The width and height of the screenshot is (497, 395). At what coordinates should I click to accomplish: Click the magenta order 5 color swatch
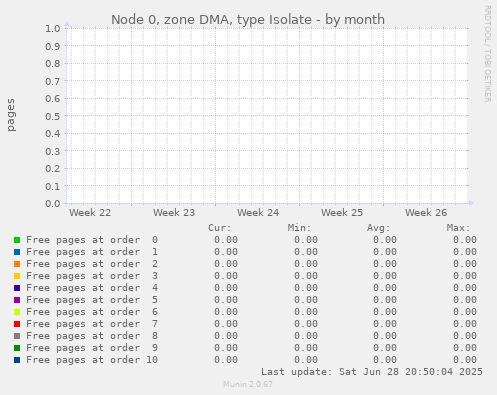click(x=17, y=300)
